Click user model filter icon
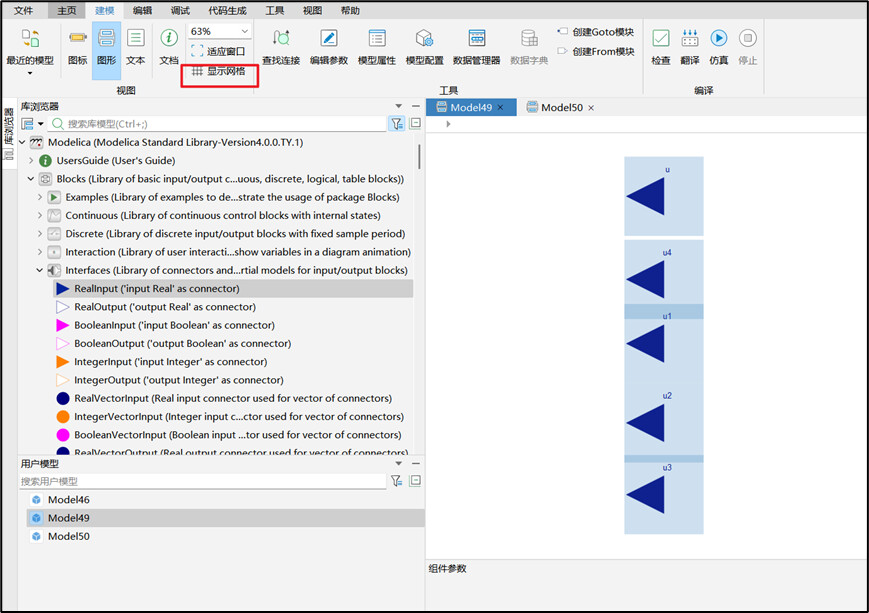This screenshot has height=613, width=869. [x=397, y=481]
